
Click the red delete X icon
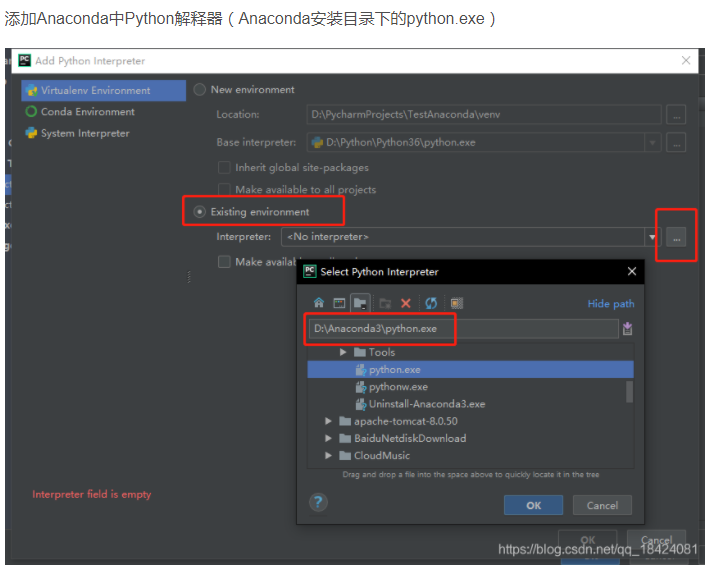406,303
